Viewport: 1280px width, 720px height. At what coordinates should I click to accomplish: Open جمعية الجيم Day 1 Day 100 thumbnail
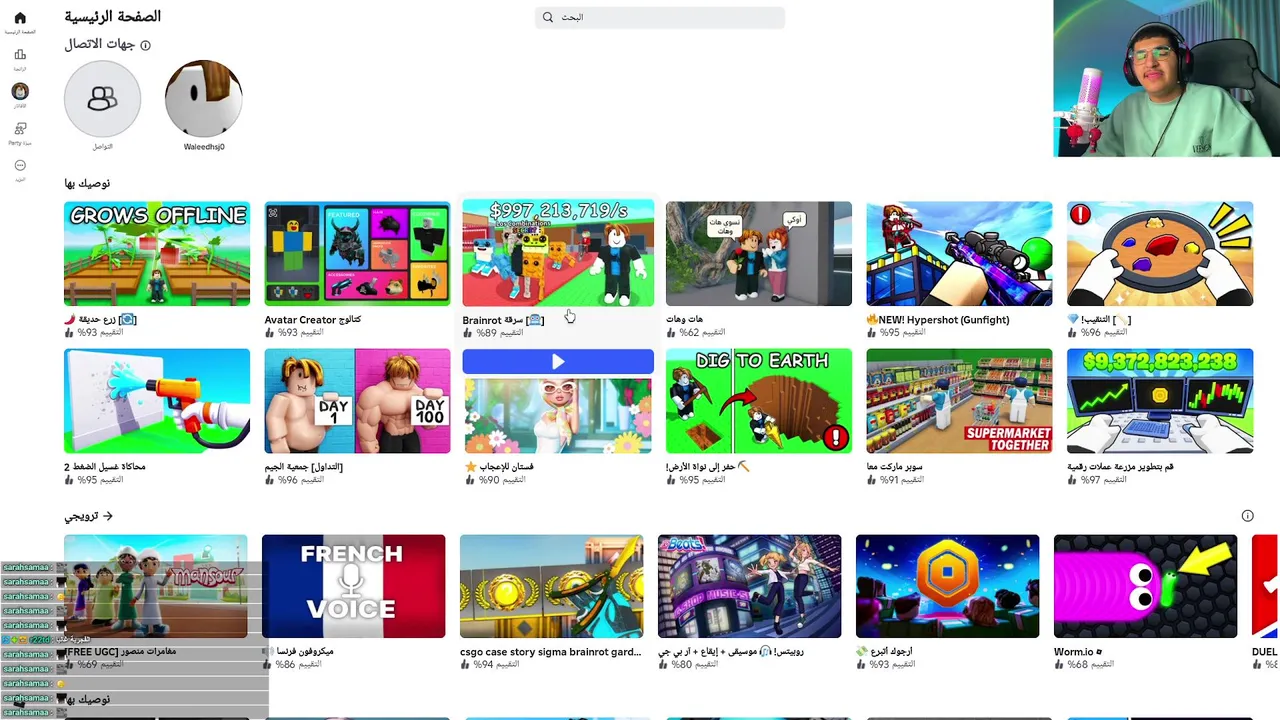coord(357,401)
